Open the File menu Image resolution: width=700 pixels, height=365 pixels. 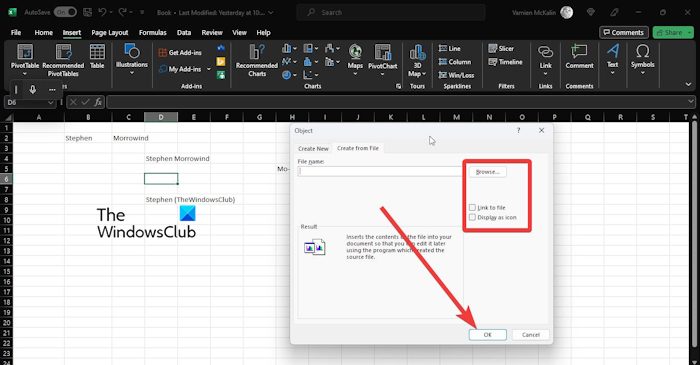(16, 33)
